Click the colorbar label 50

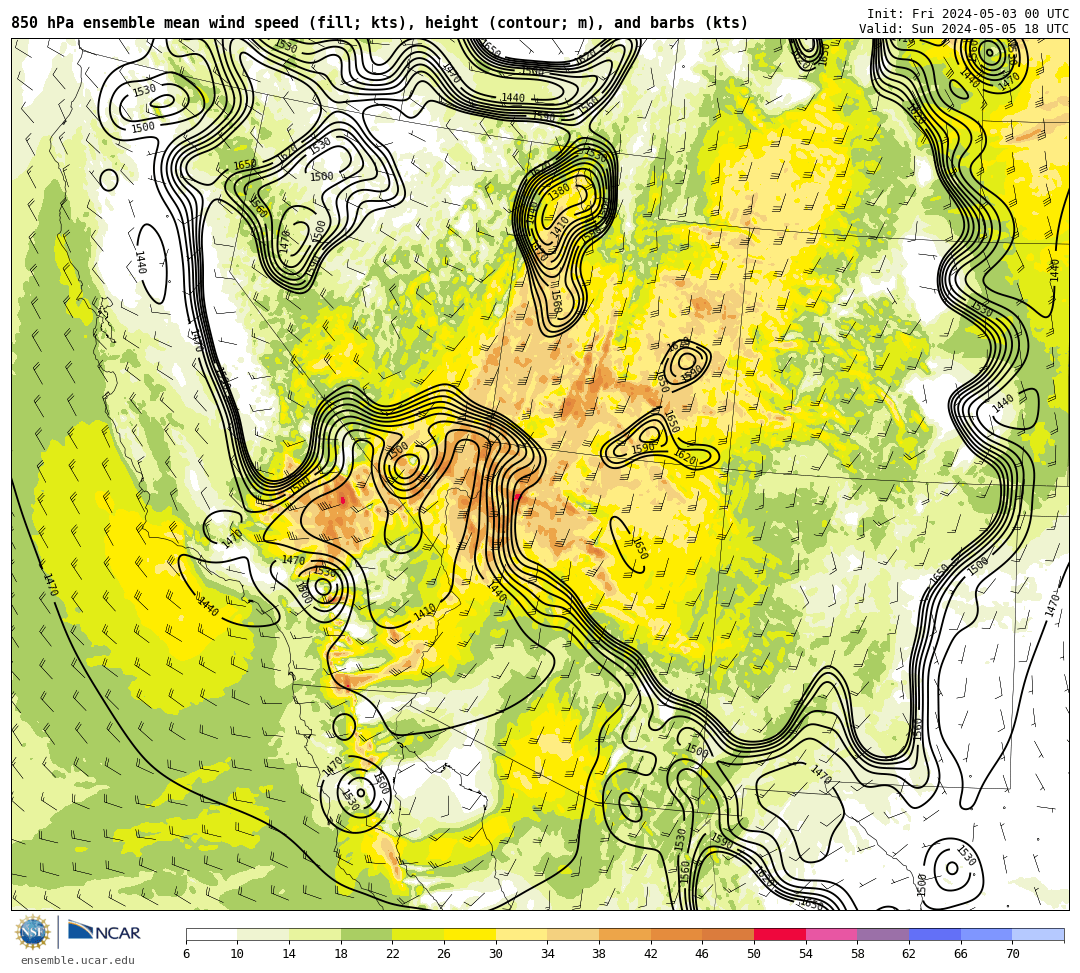(754, 954)
